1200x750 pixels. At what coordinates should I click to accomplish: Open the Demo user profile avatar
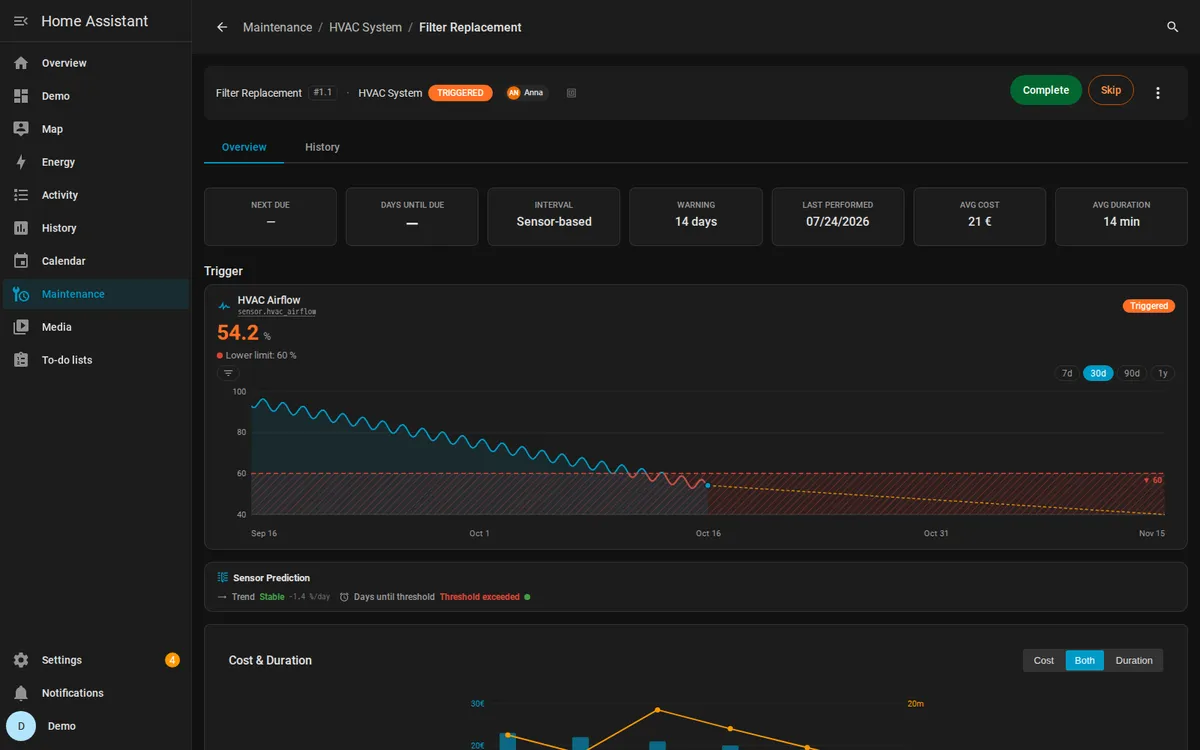21,726
